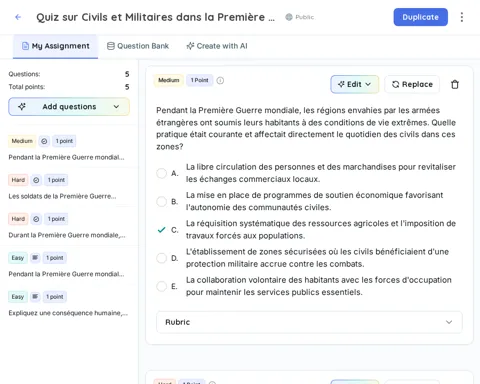This screenshot has height=384, width=480.
Task: Click first Hard tag in sidebar
Action: click(x=18, y=180)
